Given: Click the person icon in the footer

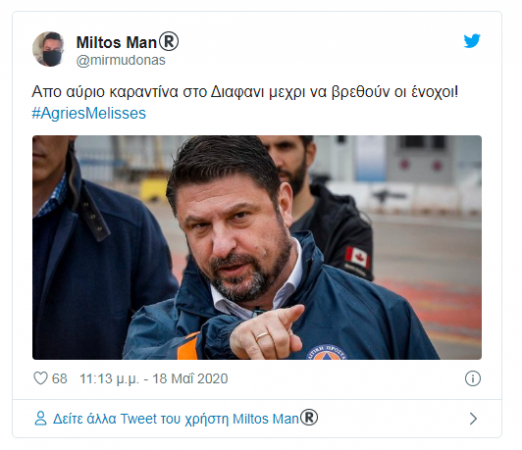Looking at the screenshot, I should pyautogui.click(x=41, y=418).
